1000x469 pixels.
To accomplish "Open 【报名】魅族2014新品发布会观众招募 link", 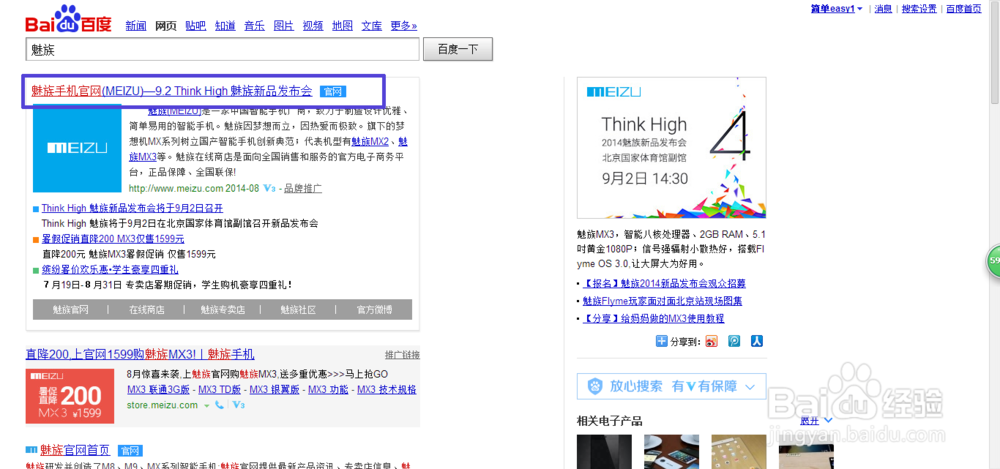I will 664,283.
